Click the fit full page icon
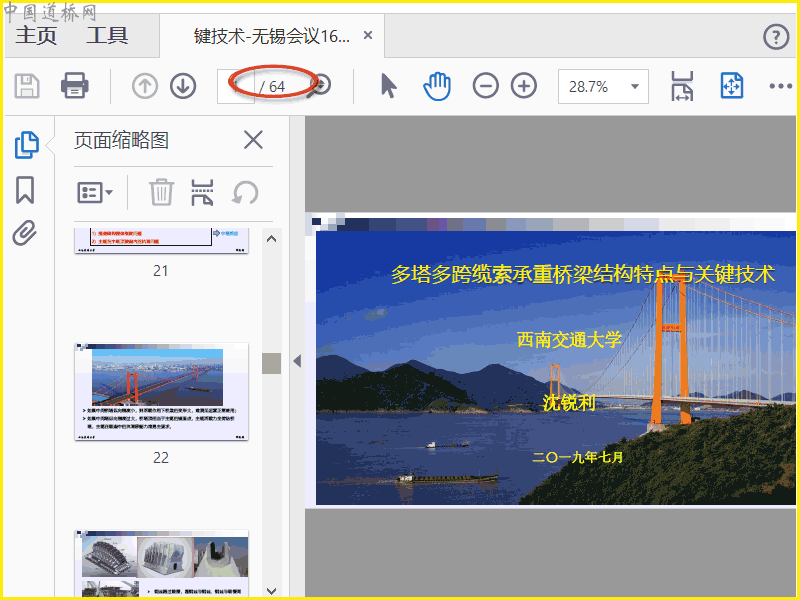The width and height of the screenshot is (800, 600). [732, 86]
